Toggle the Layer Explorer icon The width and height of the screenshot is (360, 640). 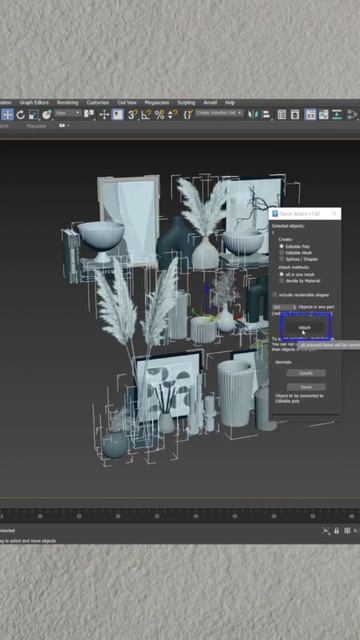click(x=295, y=115)
